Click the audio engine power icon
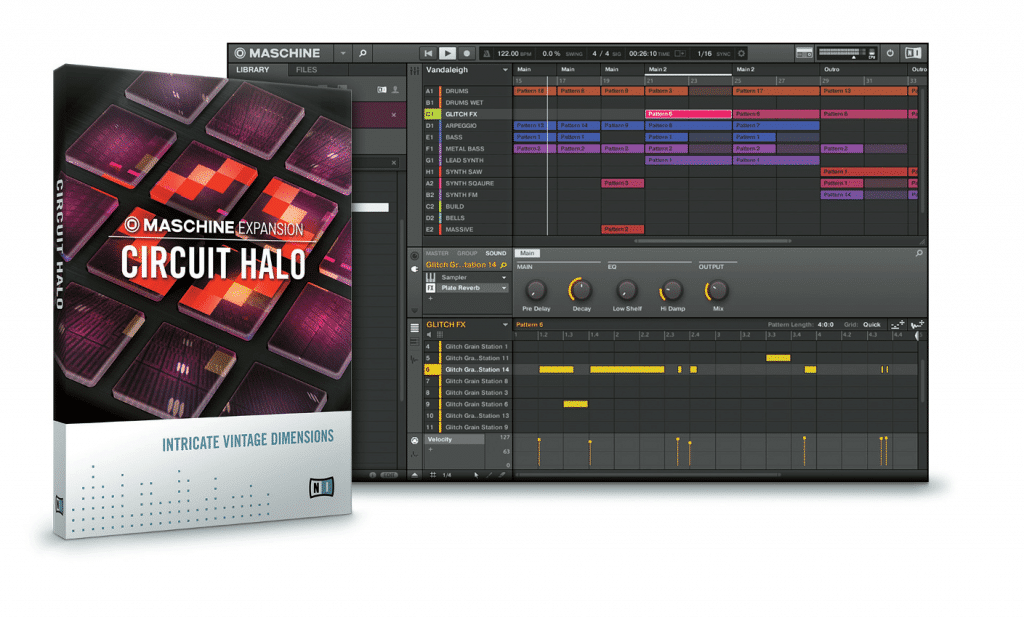The height and width of the screenshot is (618, 1024). click(x=890, y=53)
